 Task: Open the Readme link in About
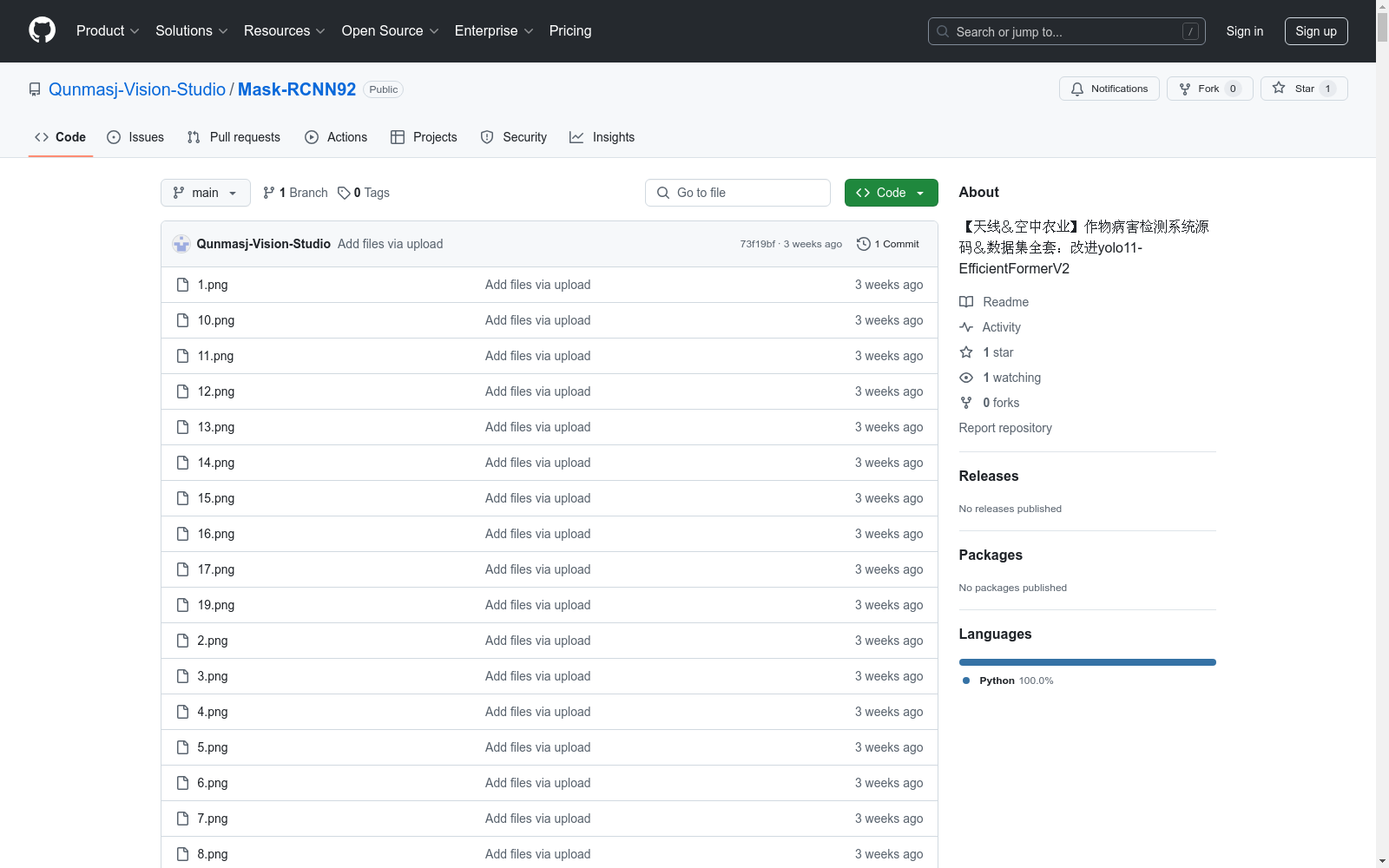click(x=994, y=302)
